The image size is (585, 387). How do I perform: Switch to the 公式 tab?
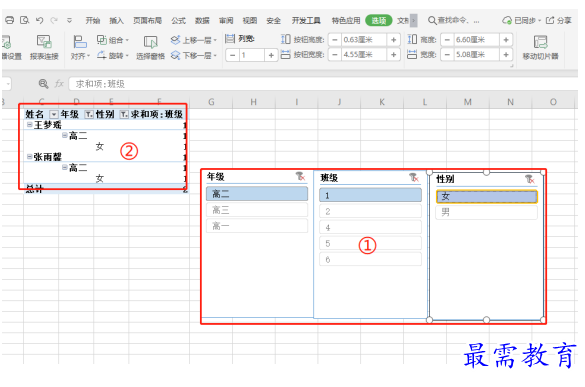(178, 21)
